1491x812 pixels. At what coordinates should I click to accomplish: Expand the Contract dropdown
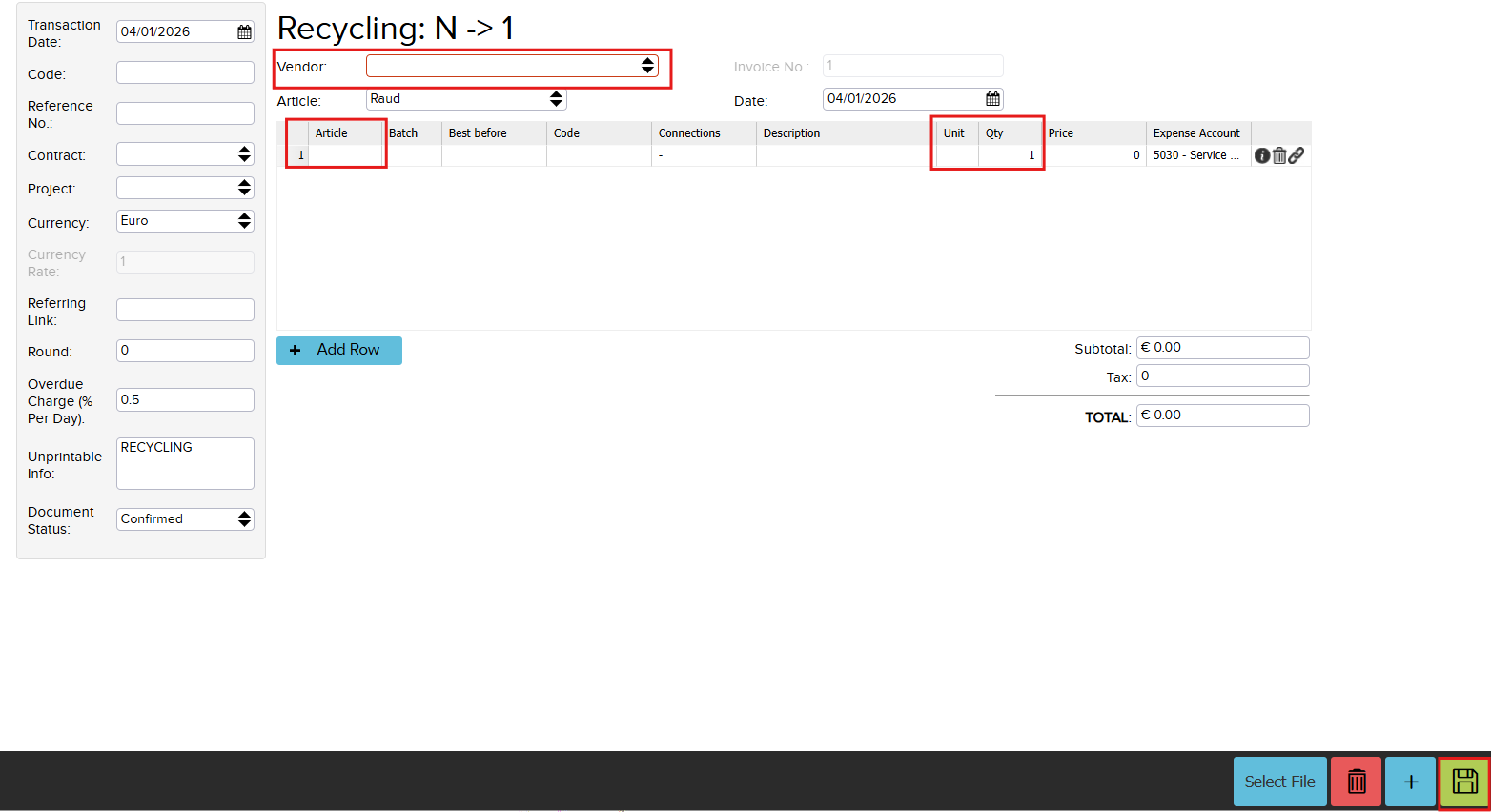point(185,154)
